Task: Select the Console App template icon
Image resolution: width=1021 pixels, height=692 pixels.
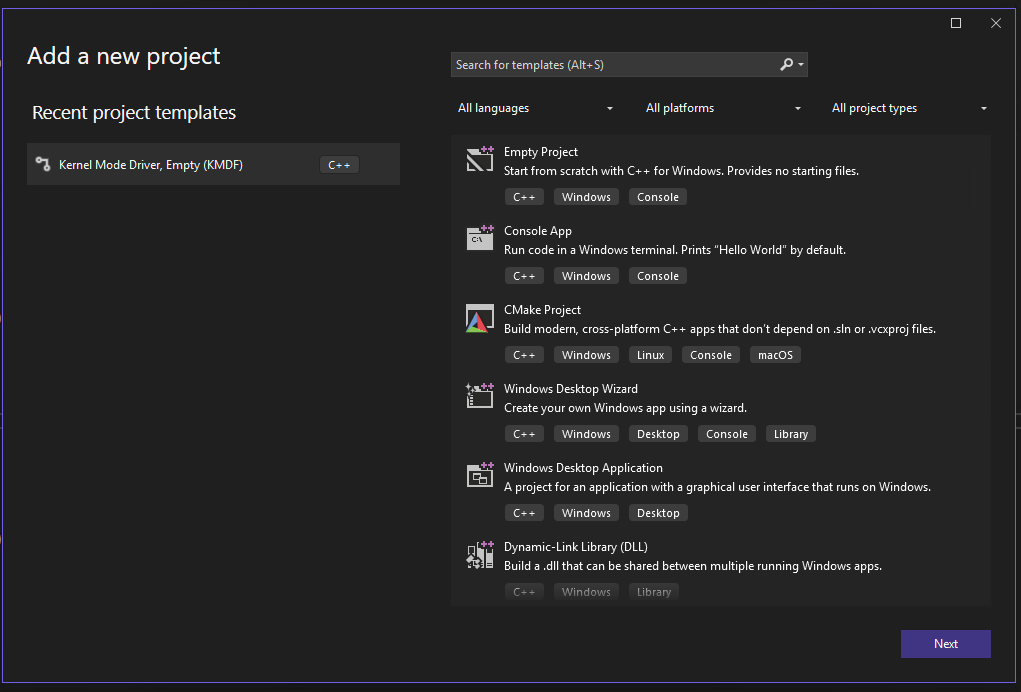Action: point(479,238)
